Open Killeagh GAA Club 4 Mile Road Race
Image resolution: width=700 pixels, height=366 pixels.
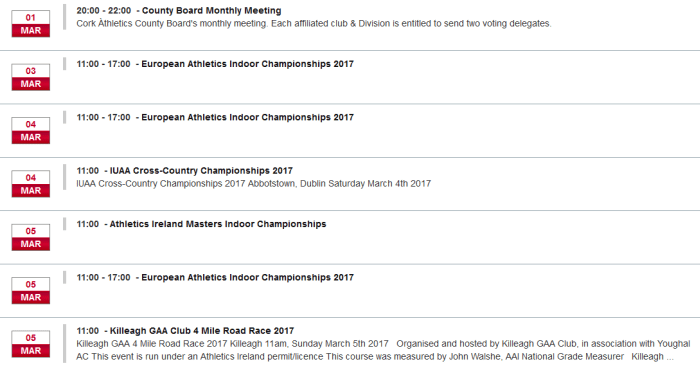pos(202,331)
